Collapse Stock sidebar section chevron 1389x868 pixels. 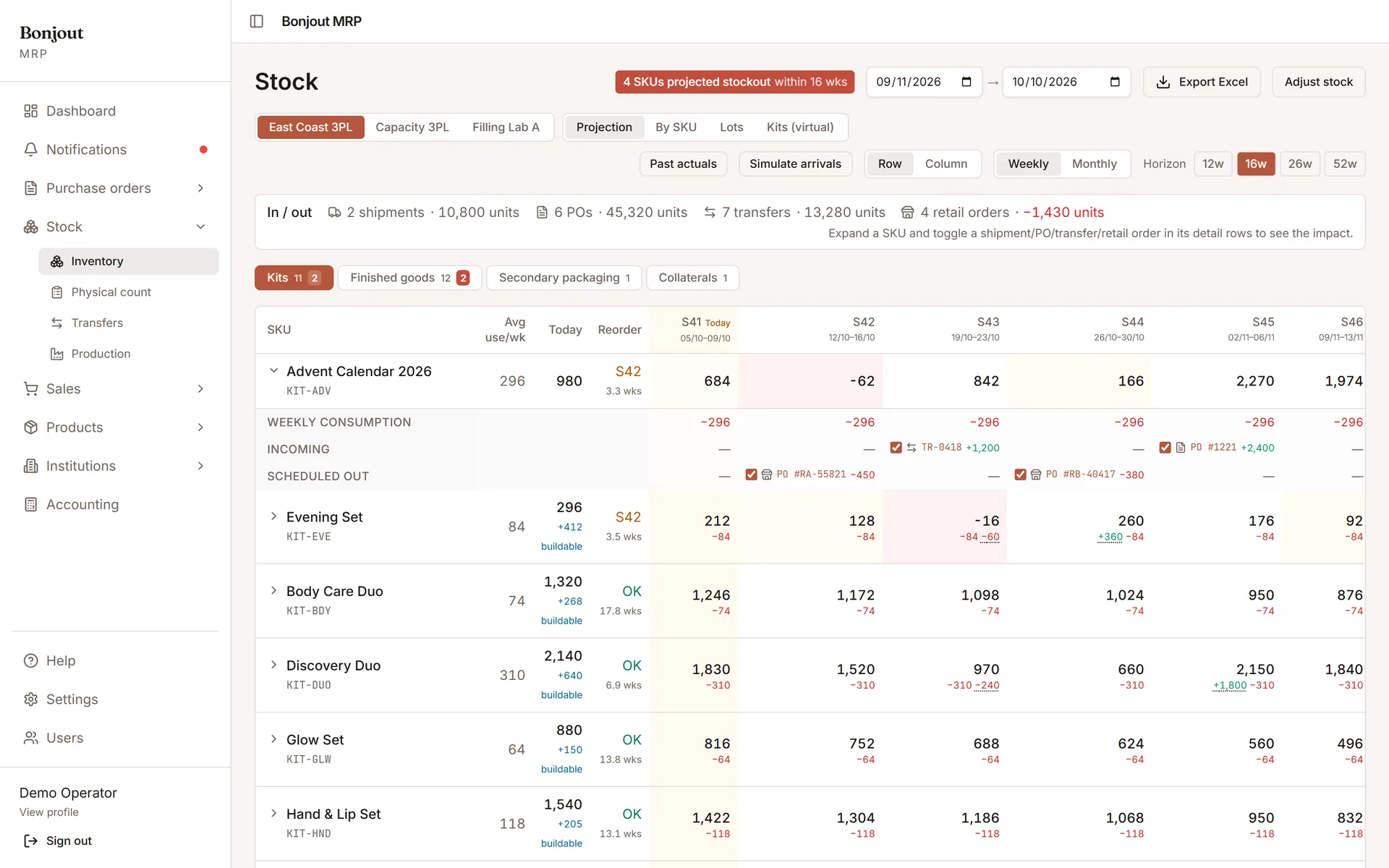click(200, 227)
